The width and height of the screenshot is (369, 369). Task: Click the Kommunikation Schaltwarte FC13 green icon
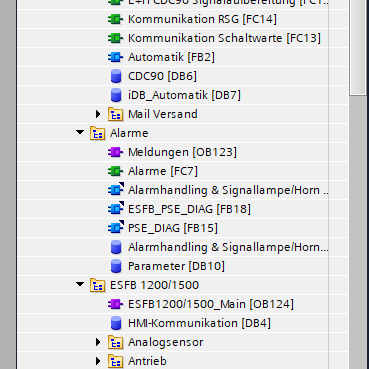115,38
